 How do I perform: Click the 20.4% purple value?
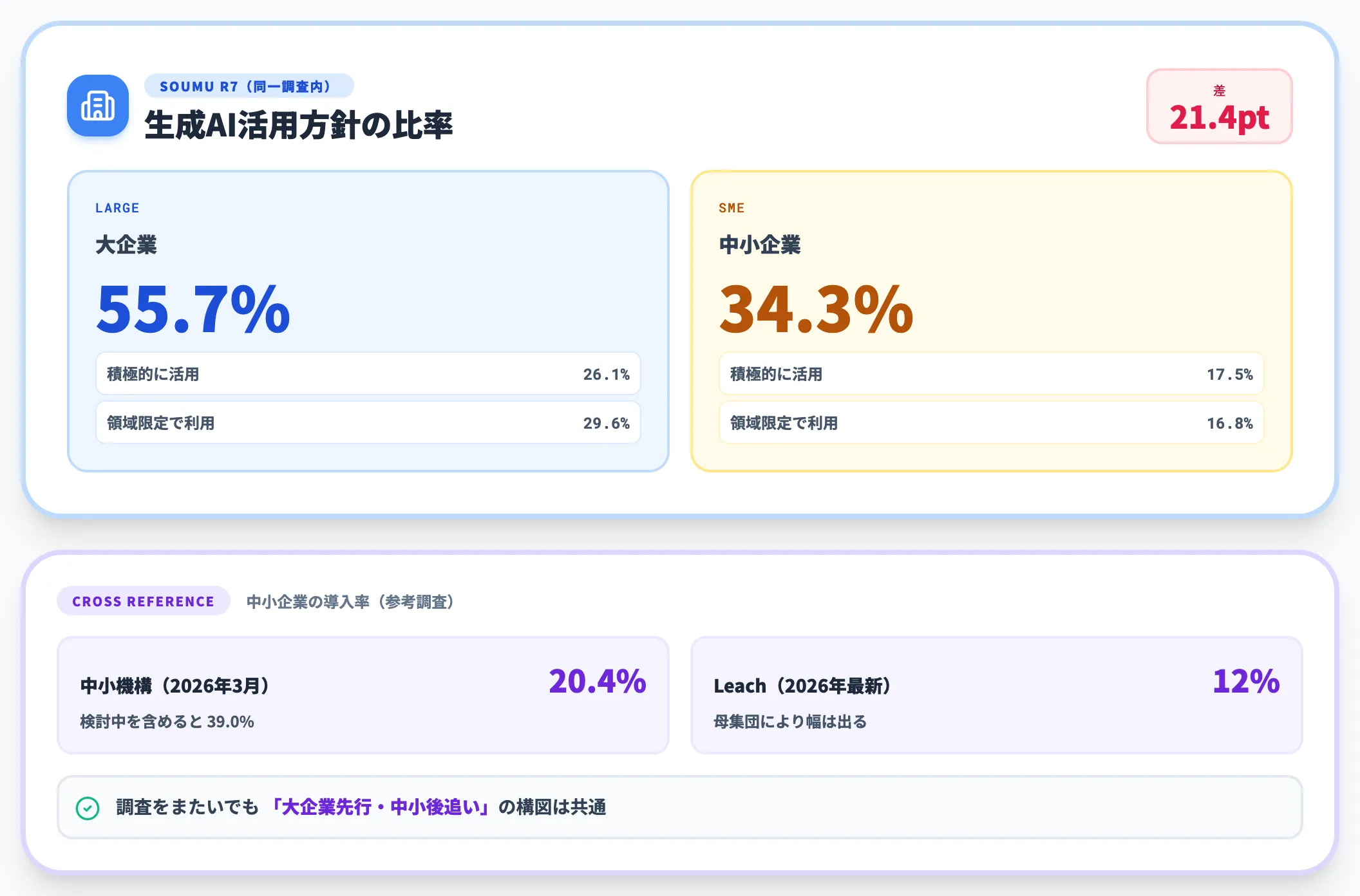point(598,681)
